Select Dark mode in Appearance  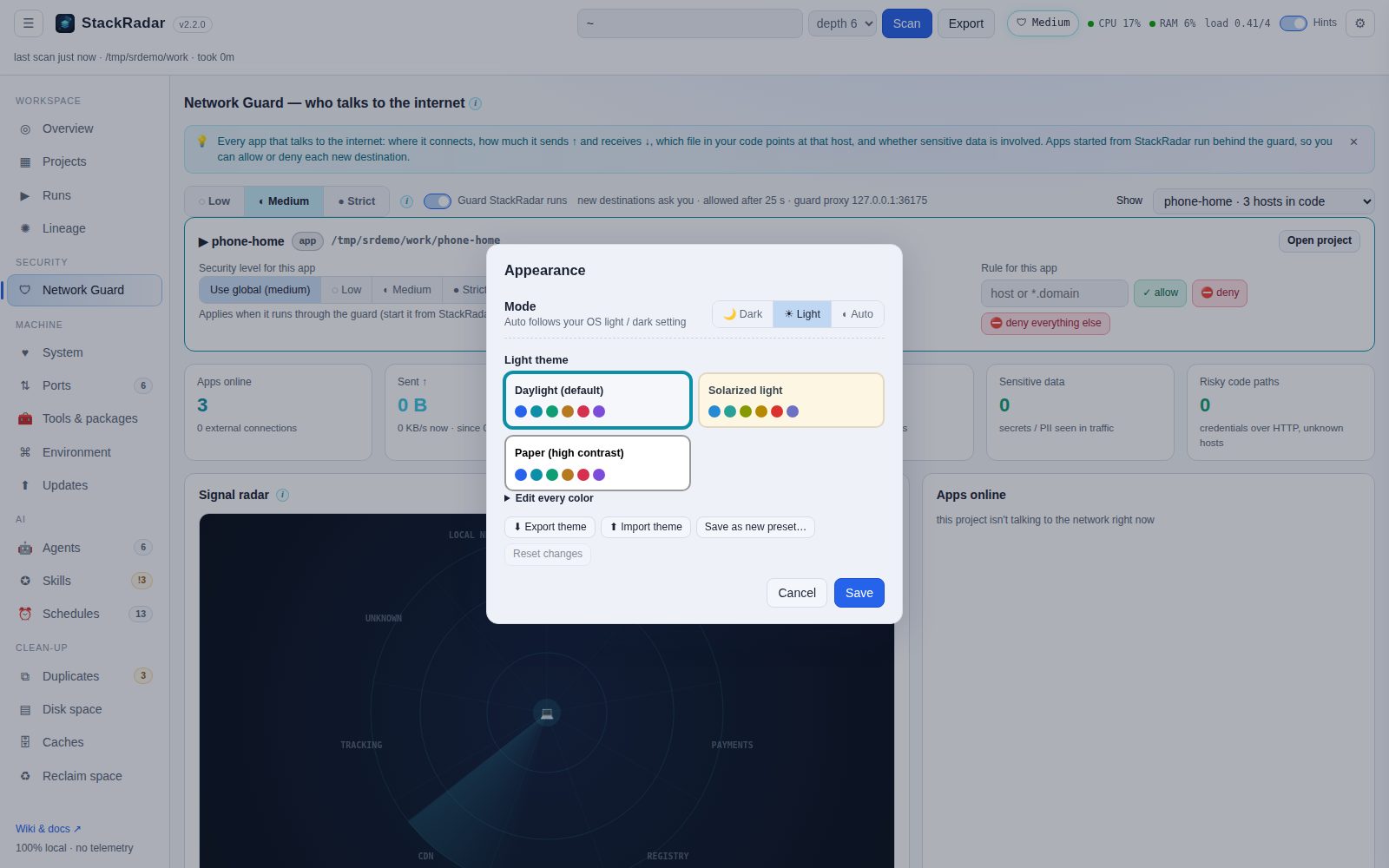743,314
